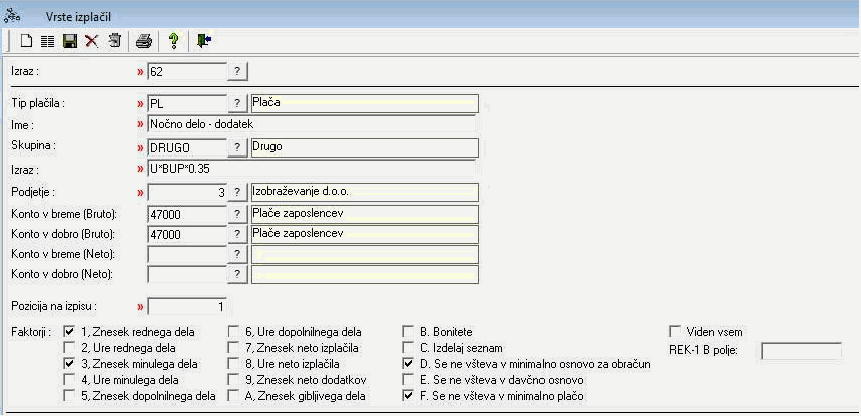The image size is (861, 416).
Task: Open the lookup for Konto v breme (Bruto)
Action: 237,214
